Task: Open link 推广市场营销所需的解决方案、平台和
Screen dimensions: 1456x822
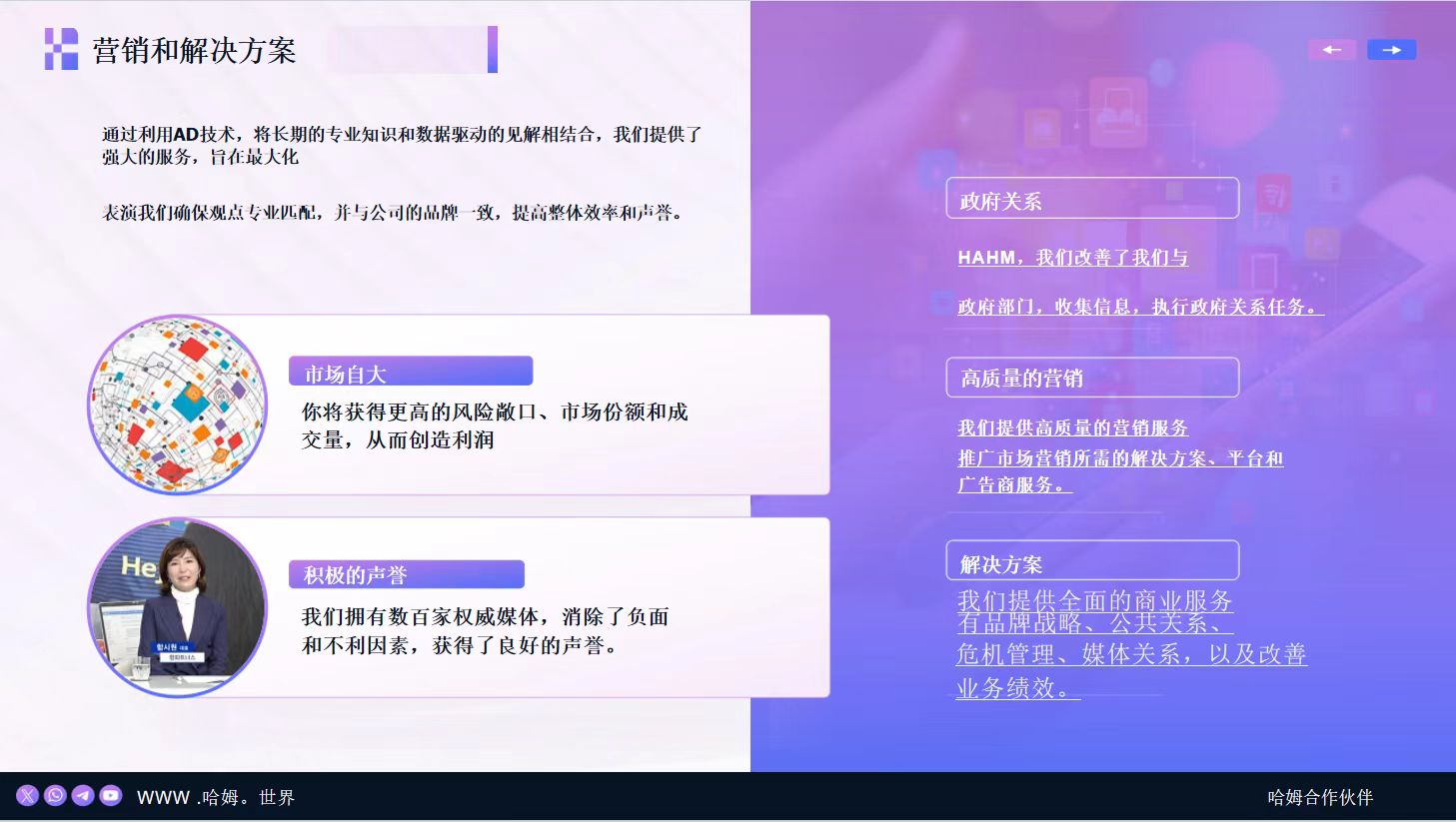Action: tap(1120, 458)
